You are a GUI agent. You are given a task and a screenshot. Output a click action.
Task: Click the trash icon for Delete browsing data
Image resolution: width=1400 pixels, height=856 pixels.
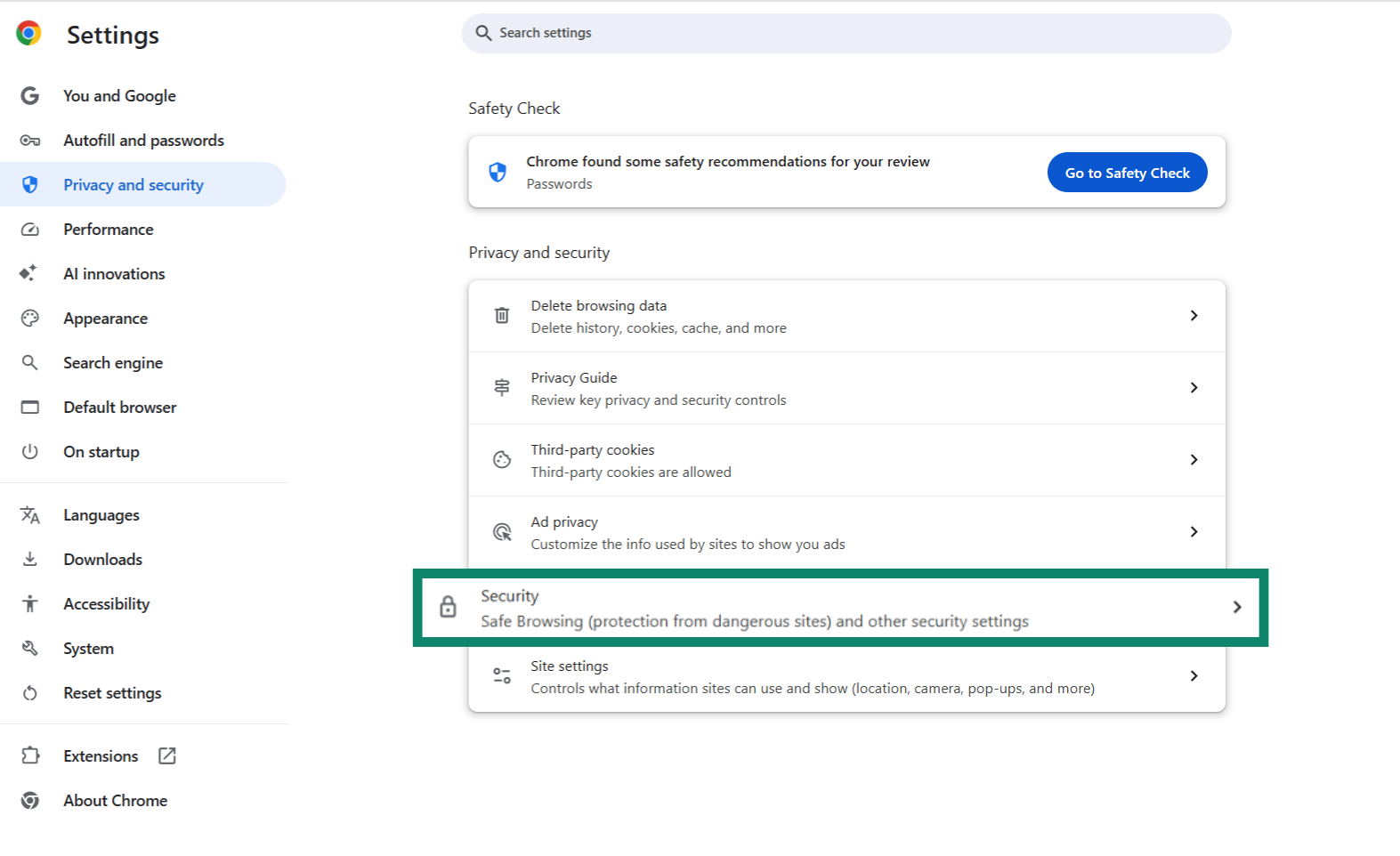(502, 316)
